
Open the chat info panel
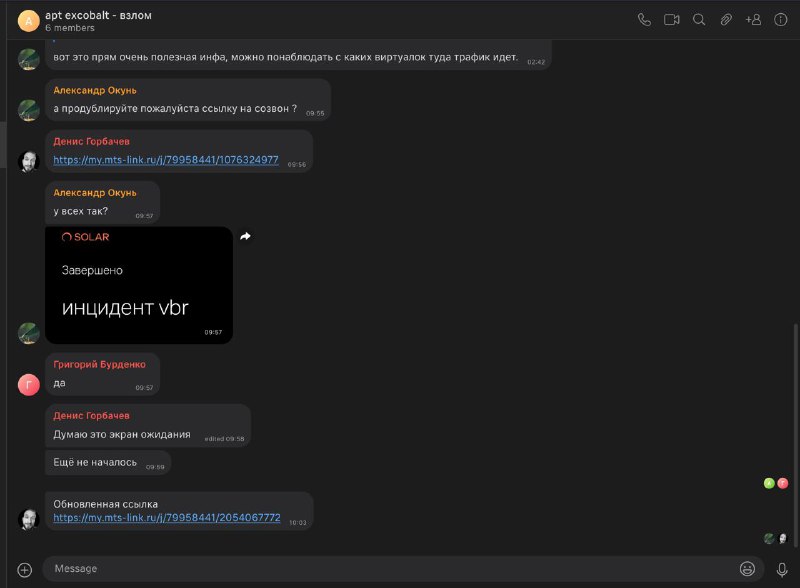tap(781, 20)
